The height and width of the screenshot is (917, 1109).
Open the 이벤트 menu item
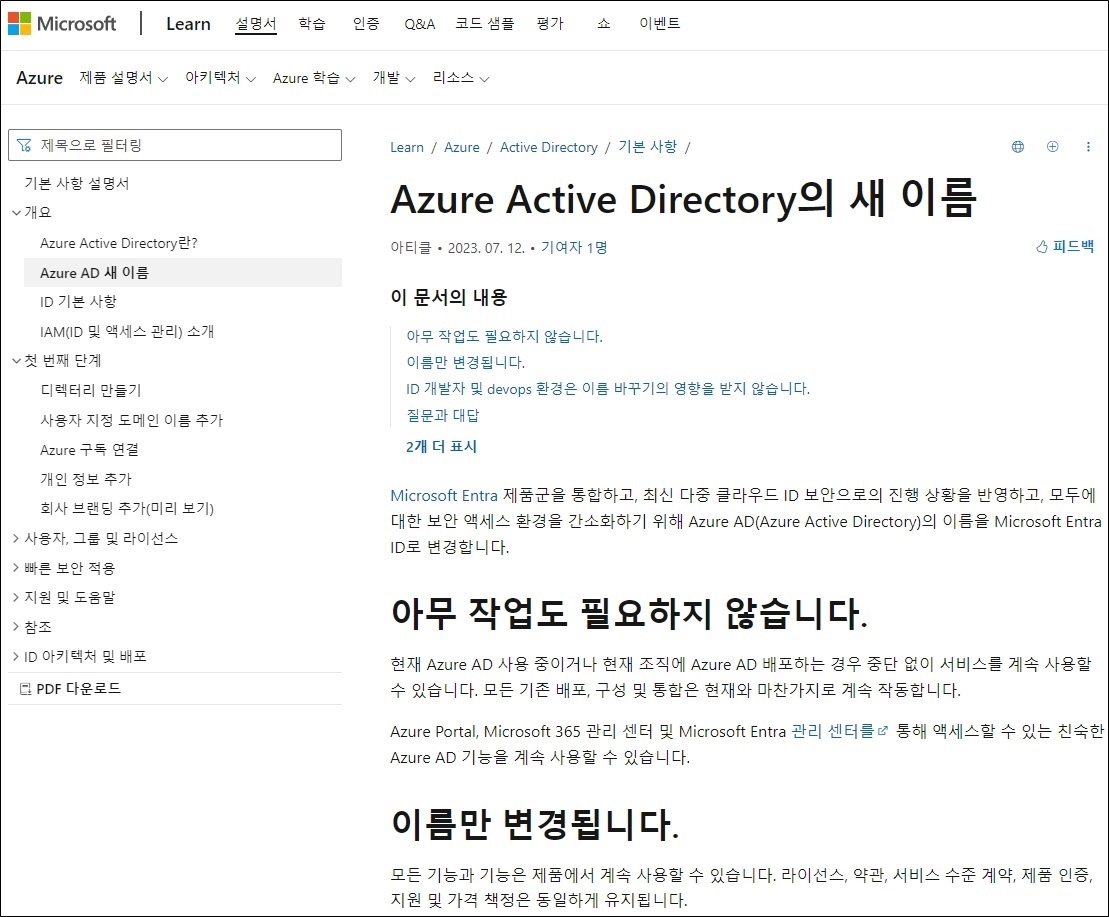(659, 23)
